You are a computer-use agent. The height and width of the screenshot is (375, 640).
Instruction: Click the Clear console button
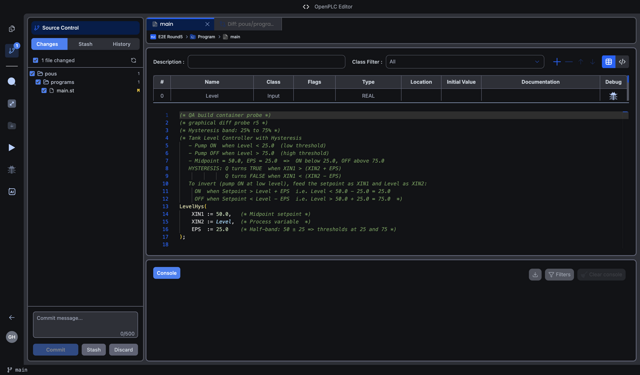(601, 275)
